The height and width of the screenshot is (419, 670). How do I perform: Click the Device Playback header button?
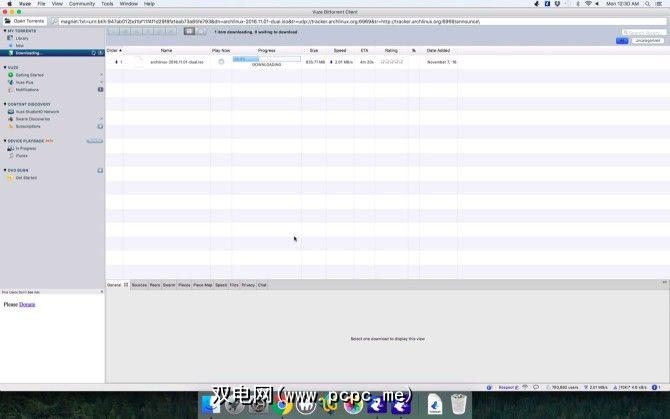pyautogui.click(x=94, y=141)
